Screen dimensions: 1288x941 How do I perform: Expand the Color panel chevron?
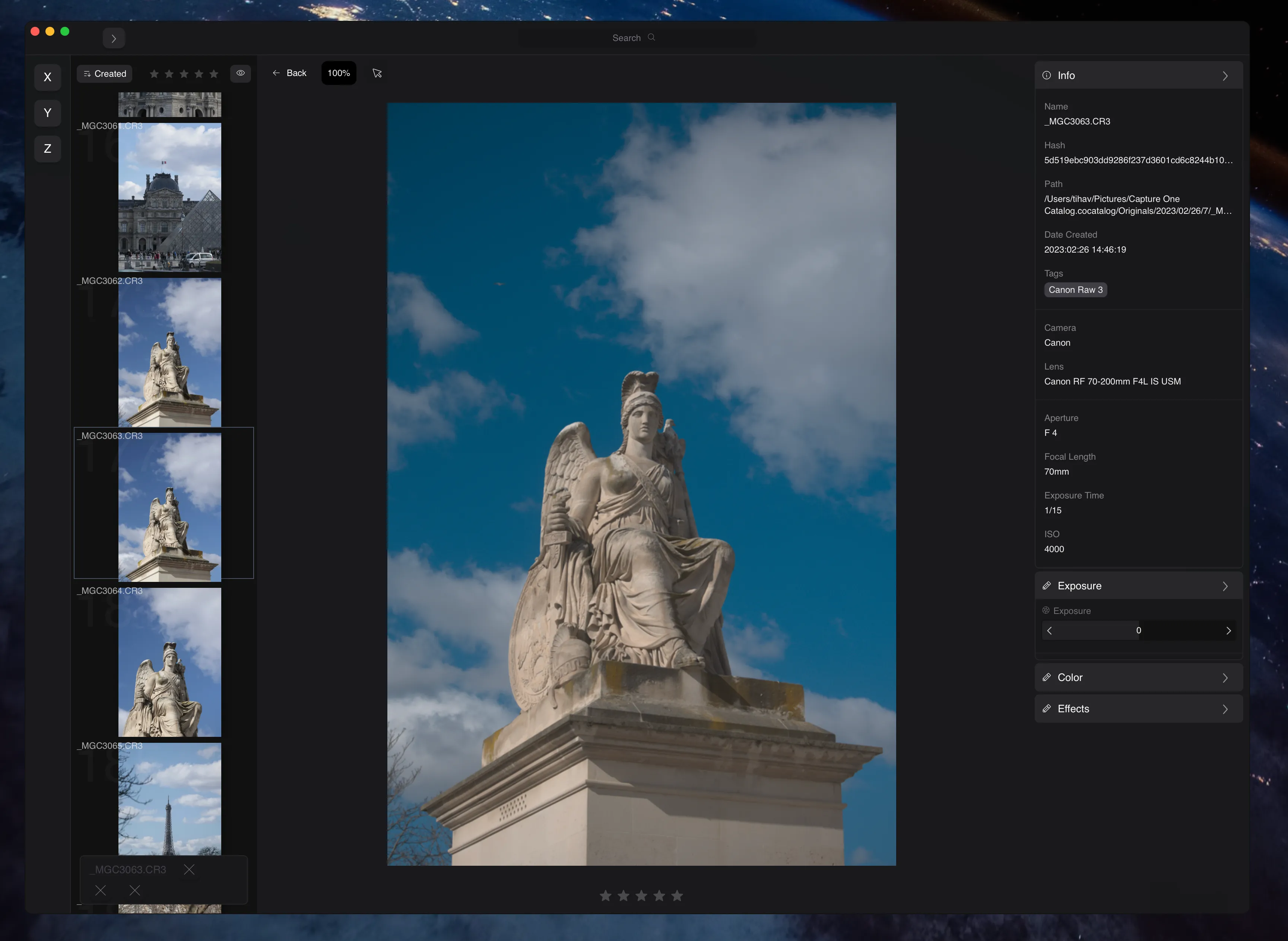1225,678
